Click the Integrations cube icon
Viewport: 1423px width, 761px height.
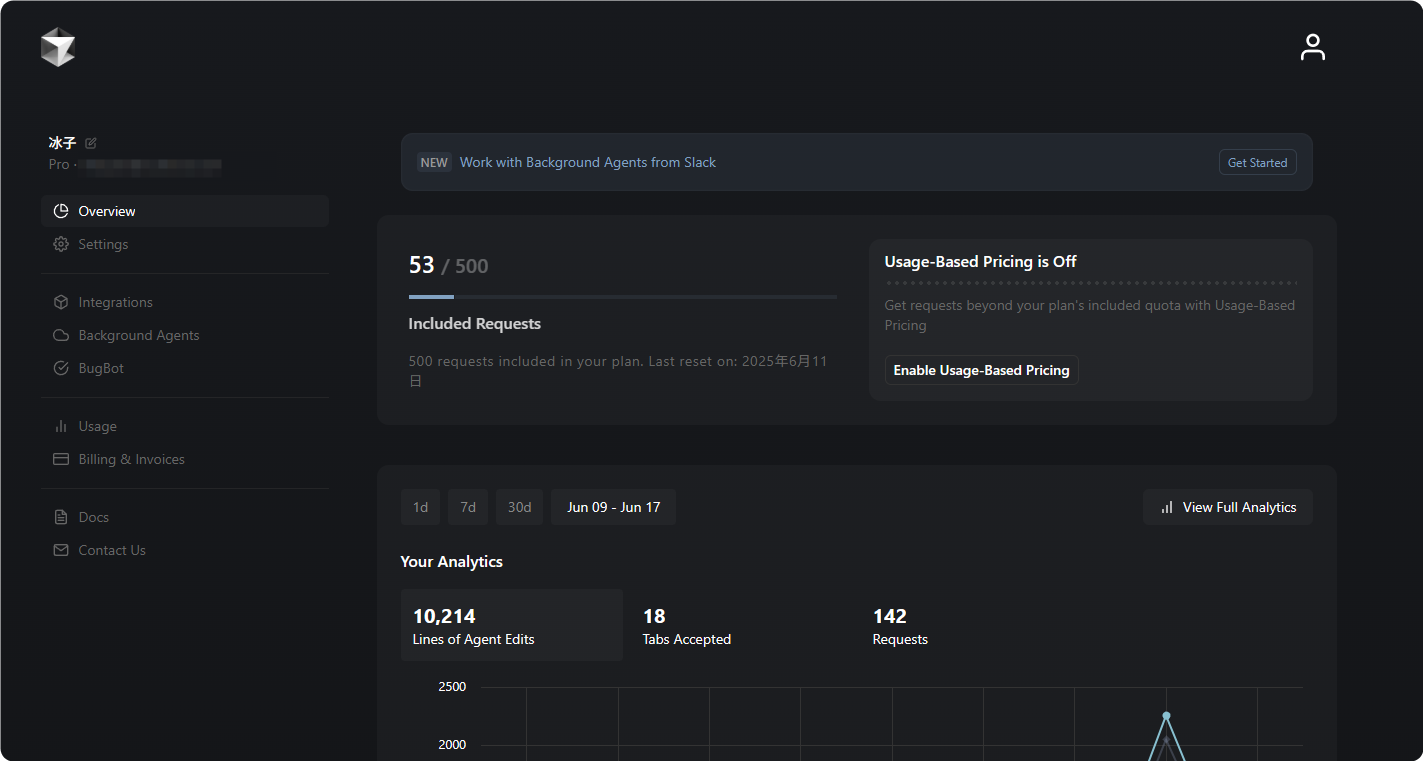[x=61, y=302]
